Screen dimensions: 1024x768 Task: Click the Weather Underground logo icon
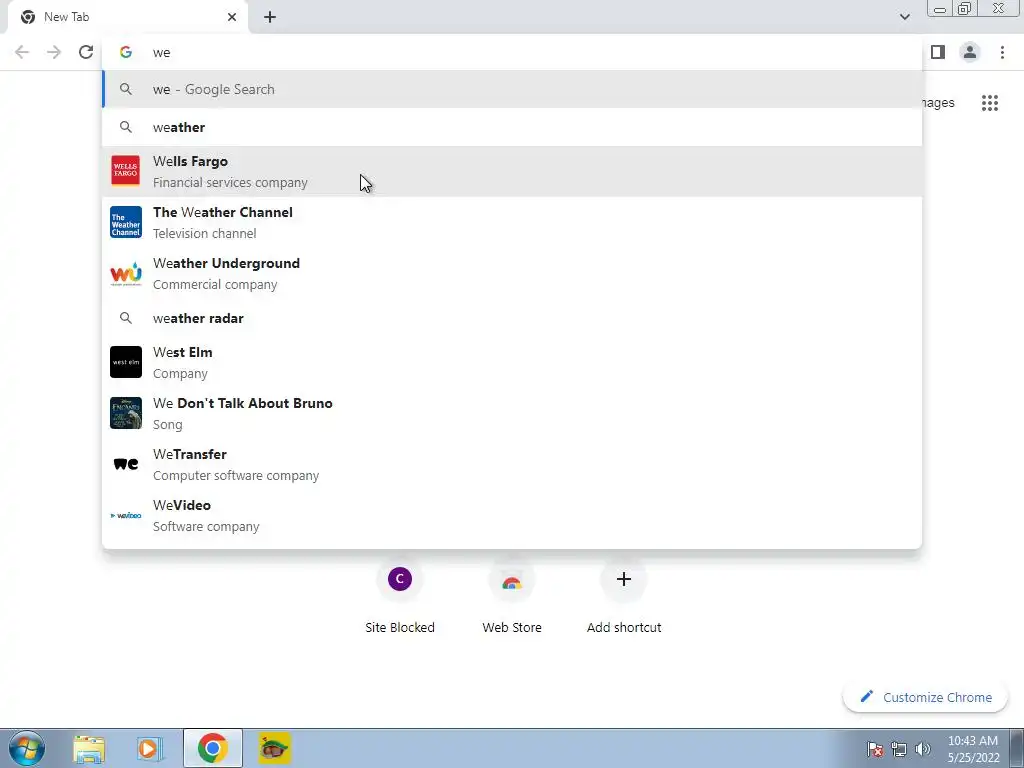[126, 273]
